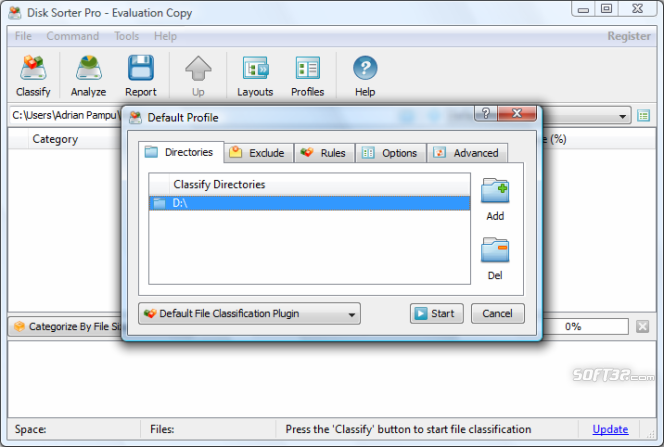
Task: Open the Layouts toolbar icon
Action: 255,68
